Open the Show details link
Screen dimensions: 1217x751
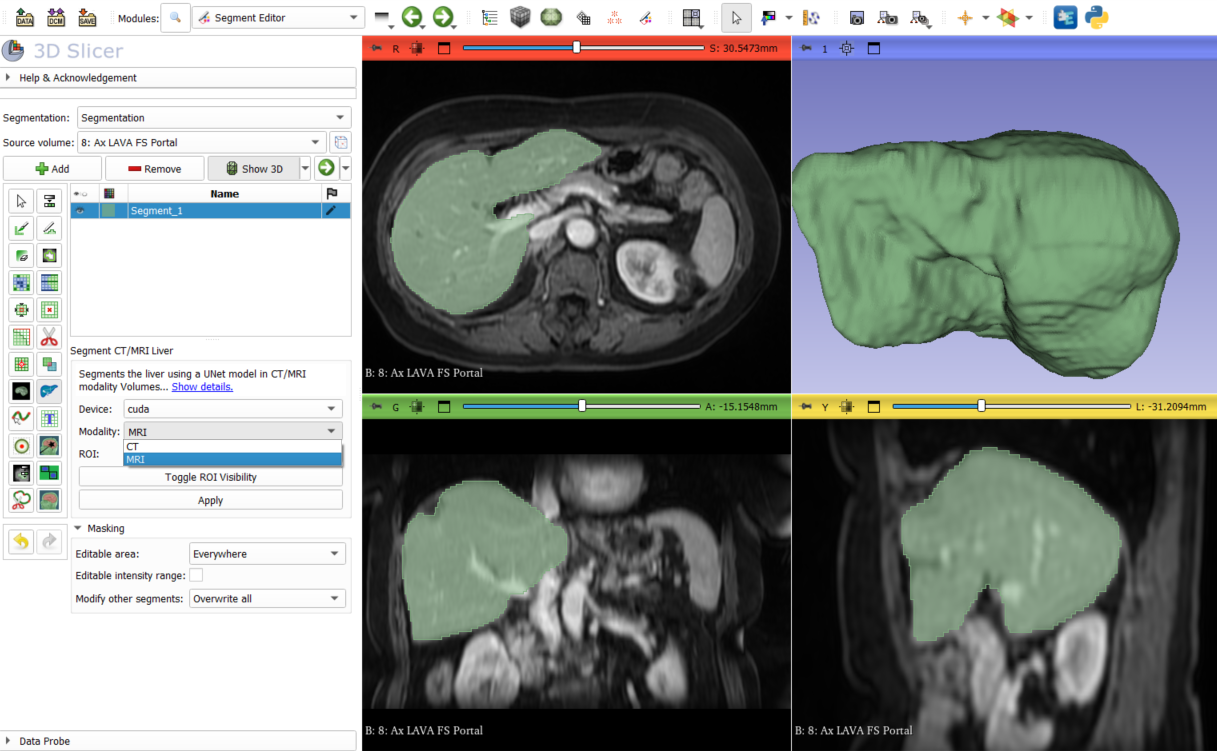[x=202, y=387]
